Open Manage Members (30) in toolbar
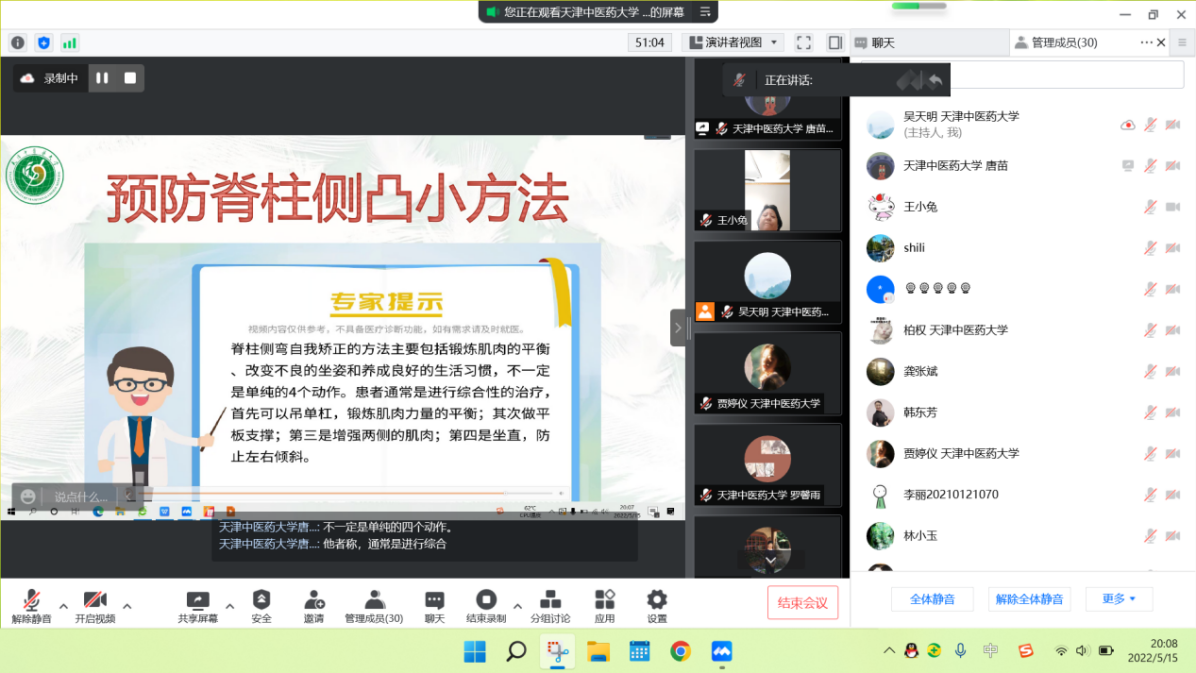Image resolution: width=1196 pixels, height=673 pixels. click(x=374, y=606)
